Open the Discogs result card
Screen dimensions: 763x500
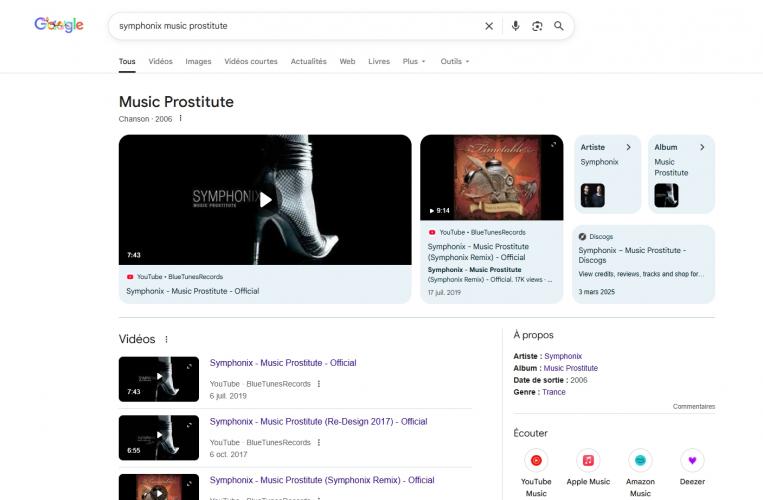[x=644, y=264]
